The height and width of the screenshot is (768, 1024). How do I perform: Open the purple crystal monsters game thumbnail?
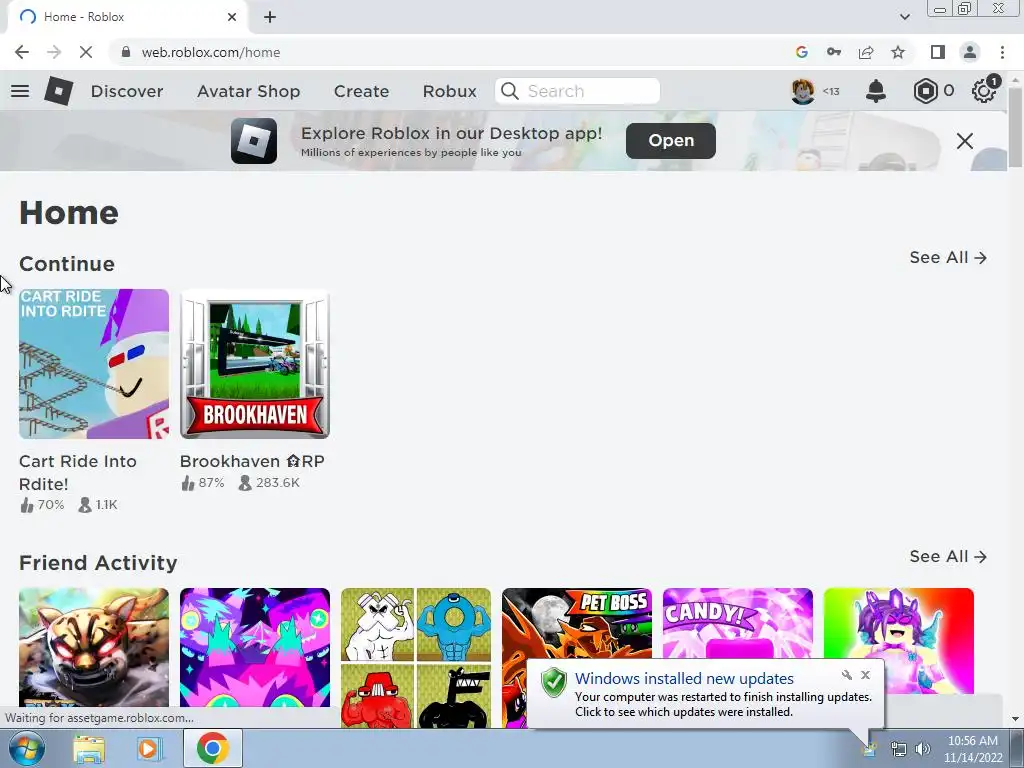(255, 648)
